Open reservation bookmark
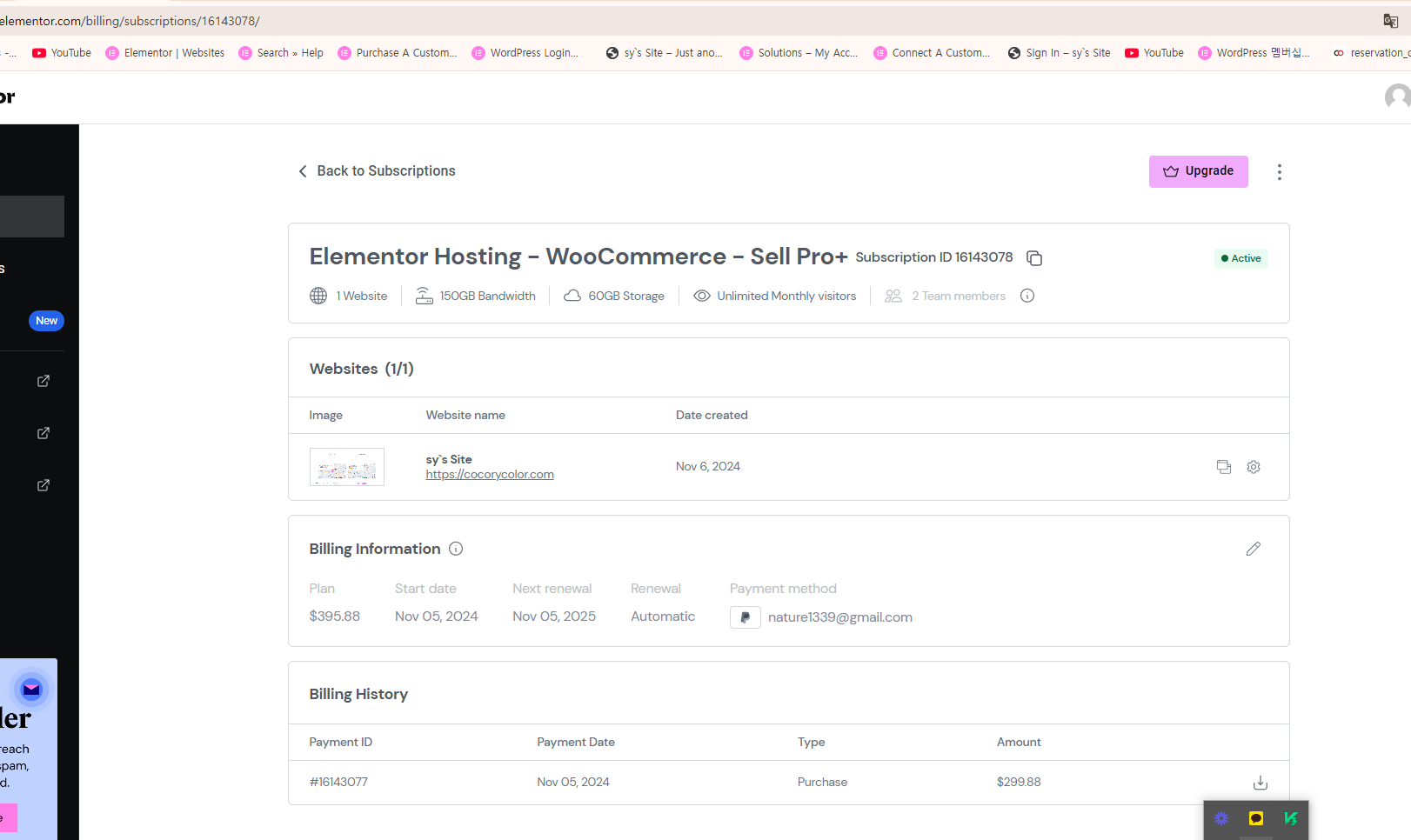 (1371, 53)
